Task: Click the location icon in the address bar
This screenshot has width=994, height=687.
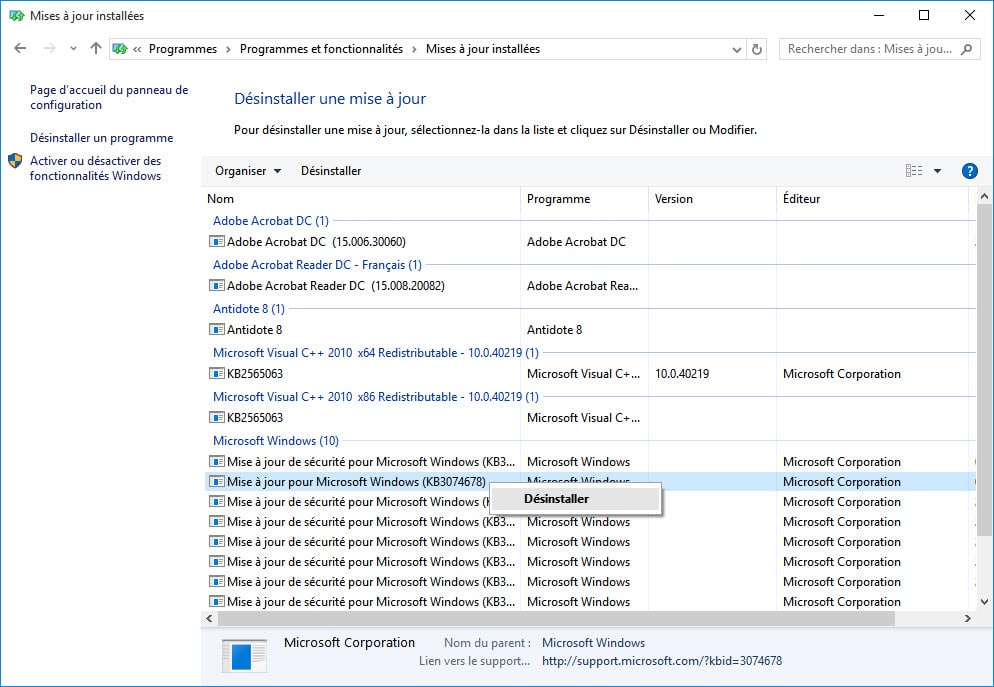Action: [x=119, y=49]
